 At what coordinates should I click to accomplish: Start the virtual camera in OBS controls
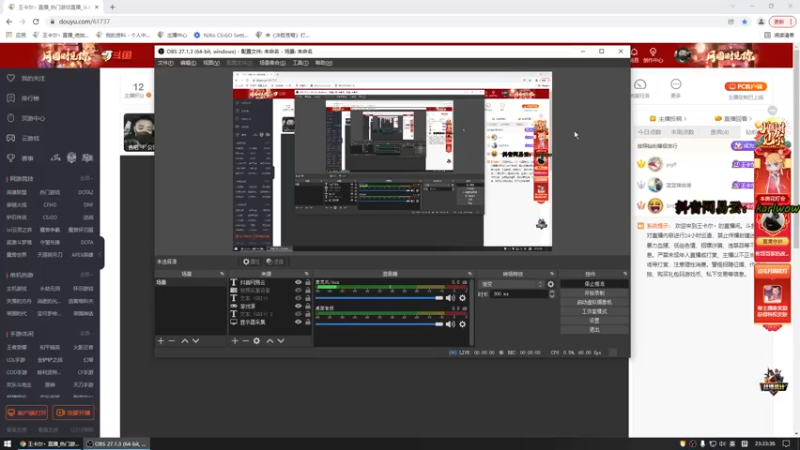[594, 302]
